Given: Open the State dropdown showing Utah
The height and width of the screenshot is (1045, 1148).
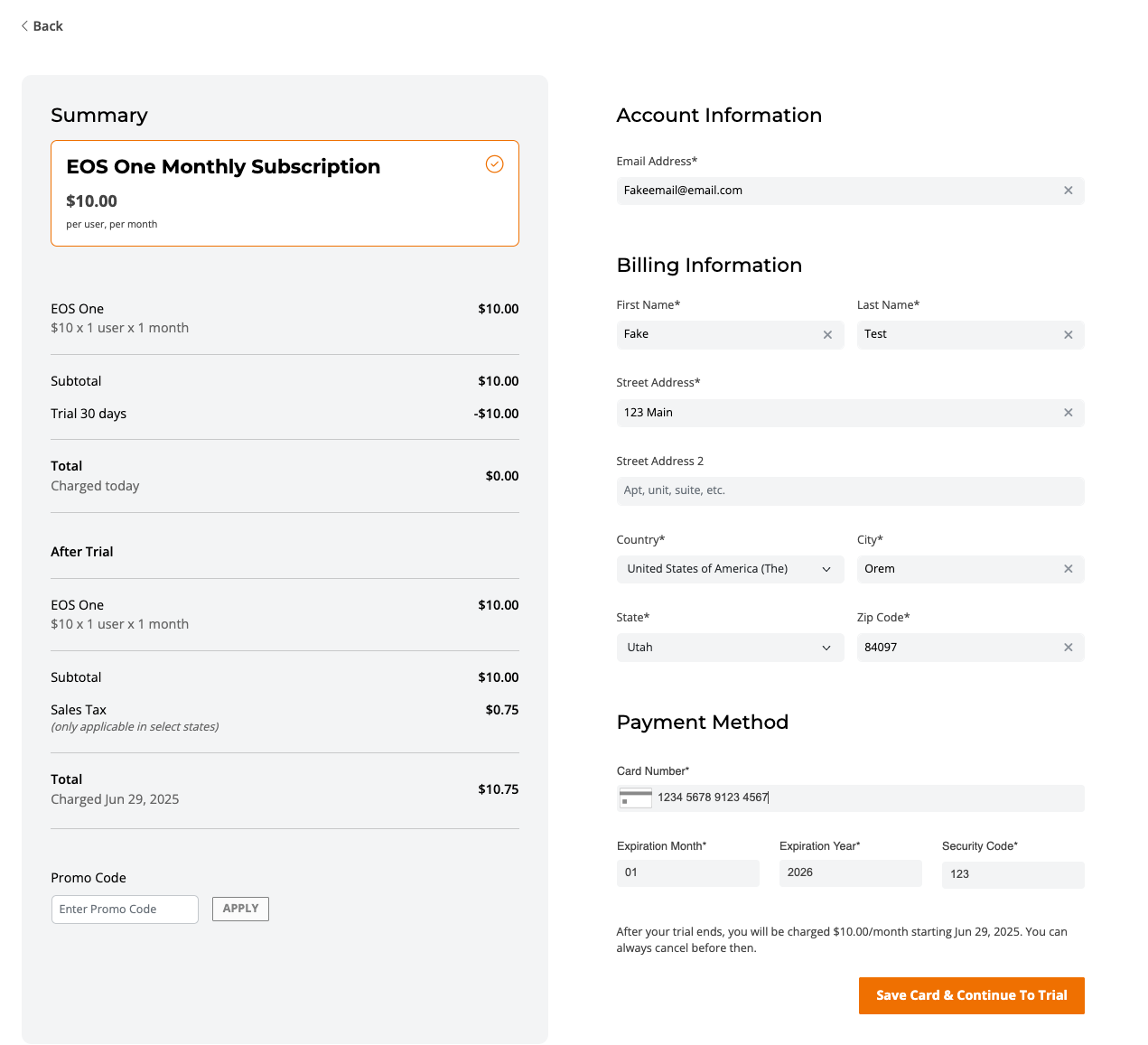Looking at the screenshot, I should pos(730,648).
